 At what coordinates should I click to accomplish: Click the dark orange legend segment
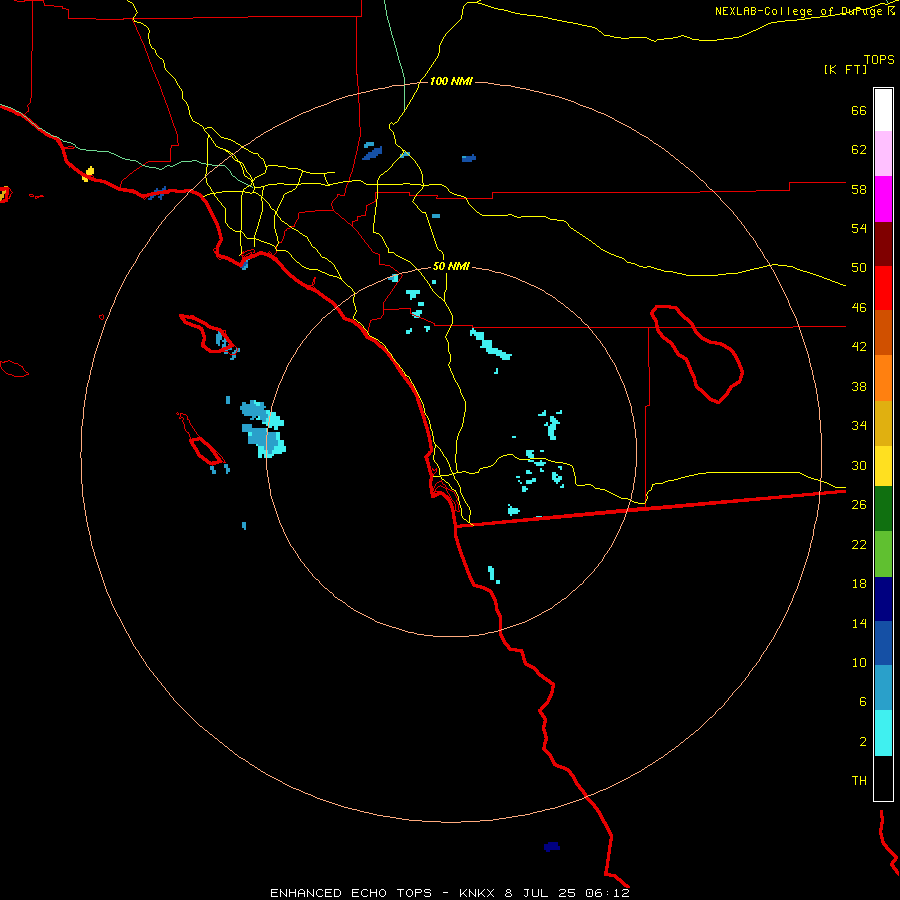tap(883, 332)
